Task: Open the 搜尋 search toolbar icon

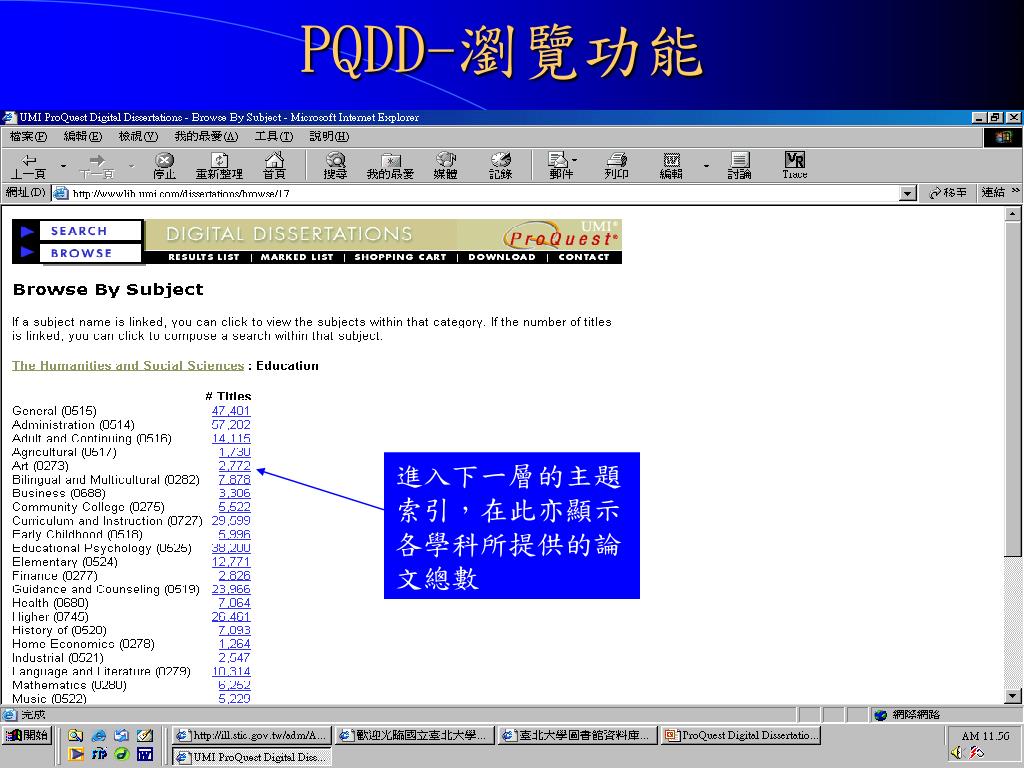Action: (335, 166)
